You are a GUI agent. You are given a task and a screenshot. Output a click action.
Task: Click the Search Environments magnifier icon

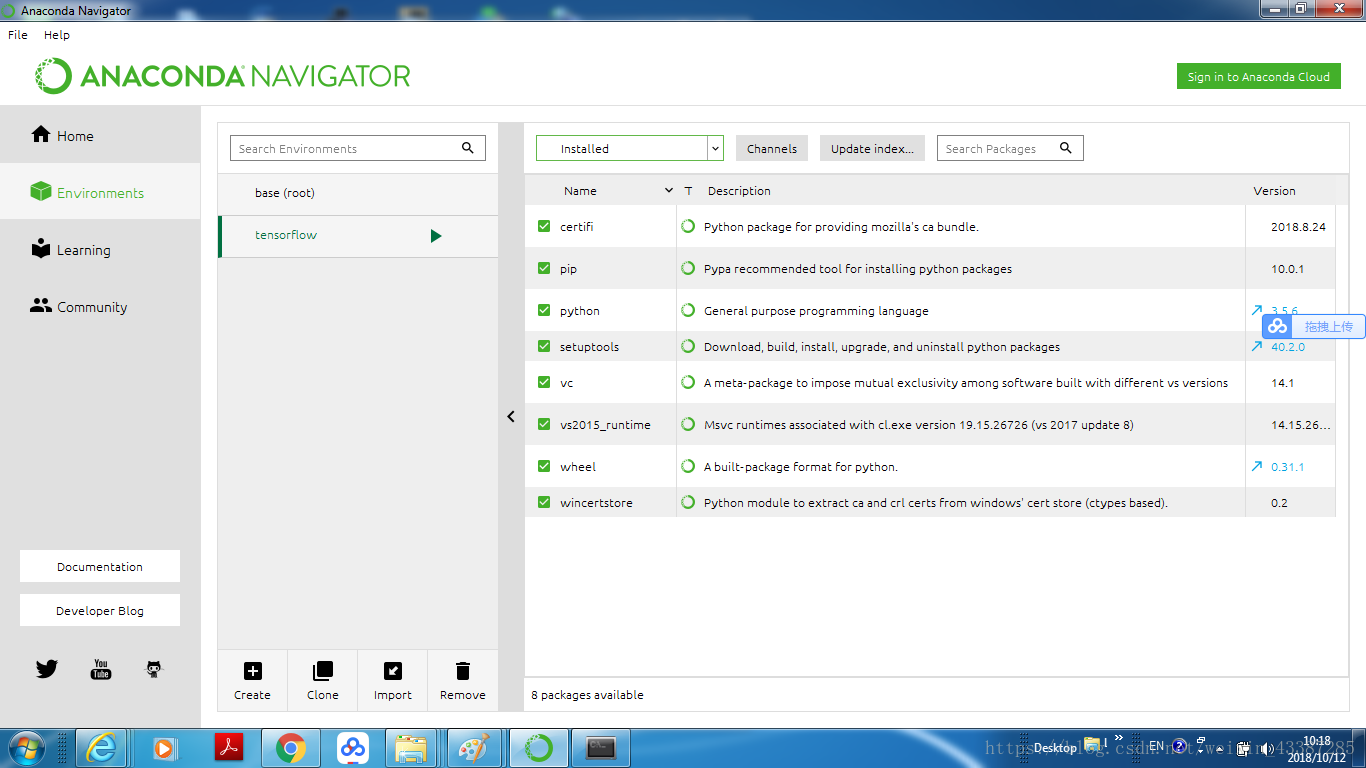[x=467, y=148]
